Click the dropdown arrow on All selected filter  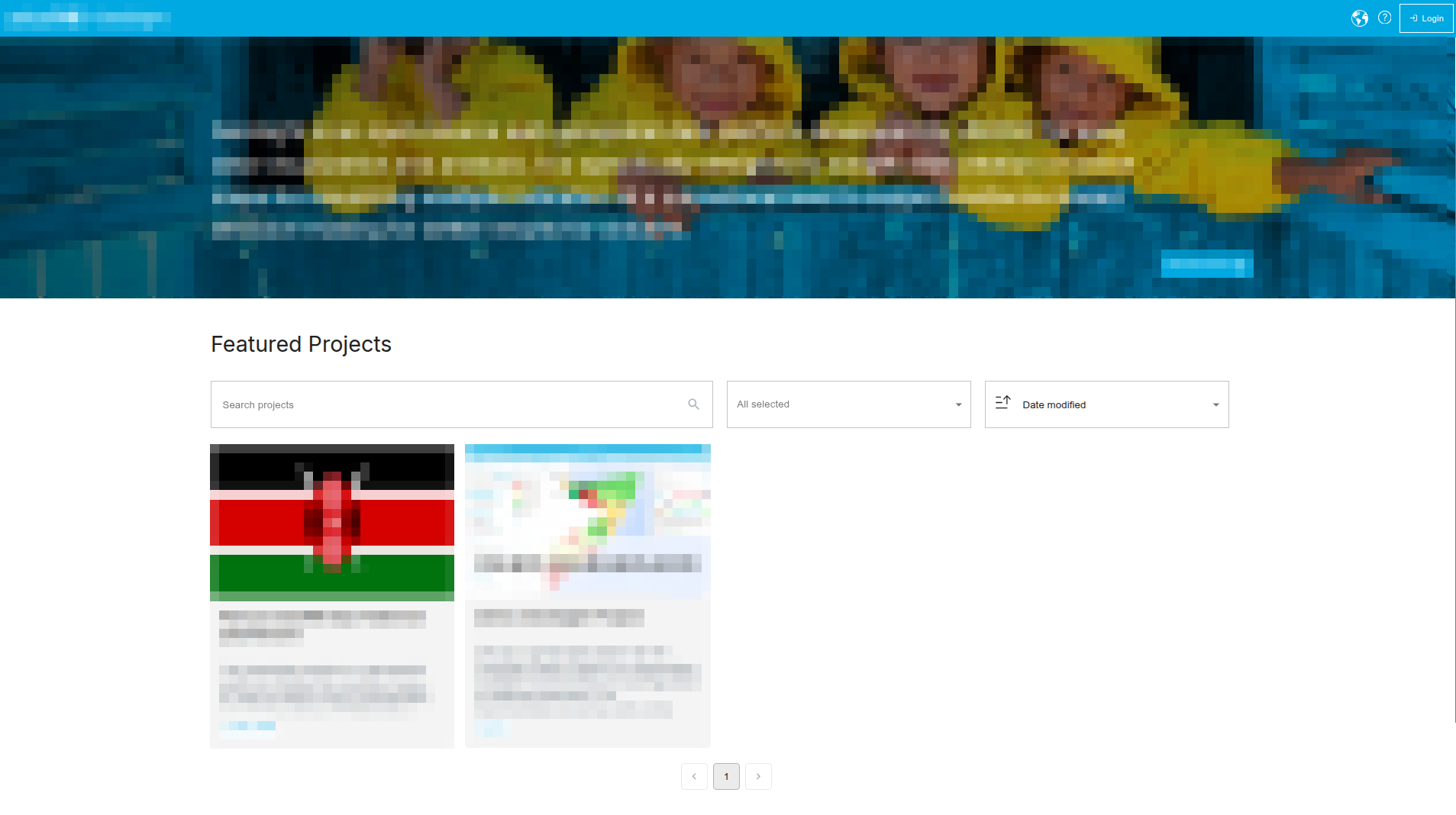[958, 404]
